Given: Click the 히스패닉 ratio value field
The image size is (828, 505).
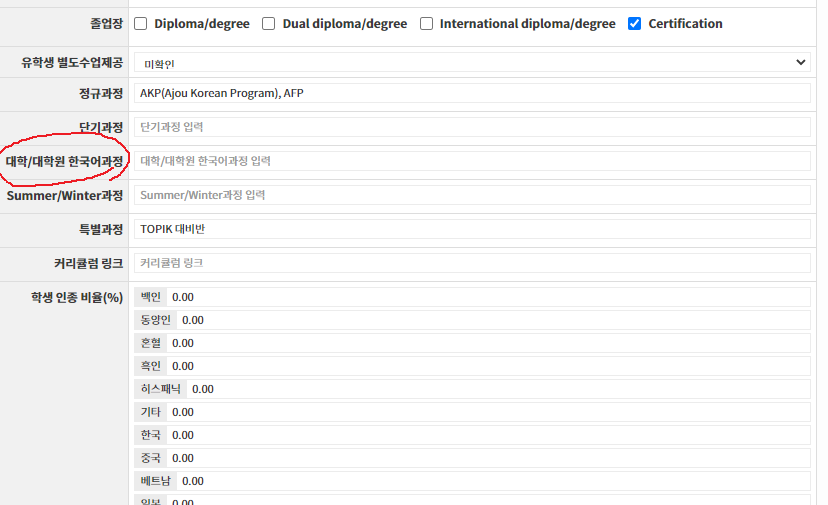Looking at the screenshot, I should point(498,389).
